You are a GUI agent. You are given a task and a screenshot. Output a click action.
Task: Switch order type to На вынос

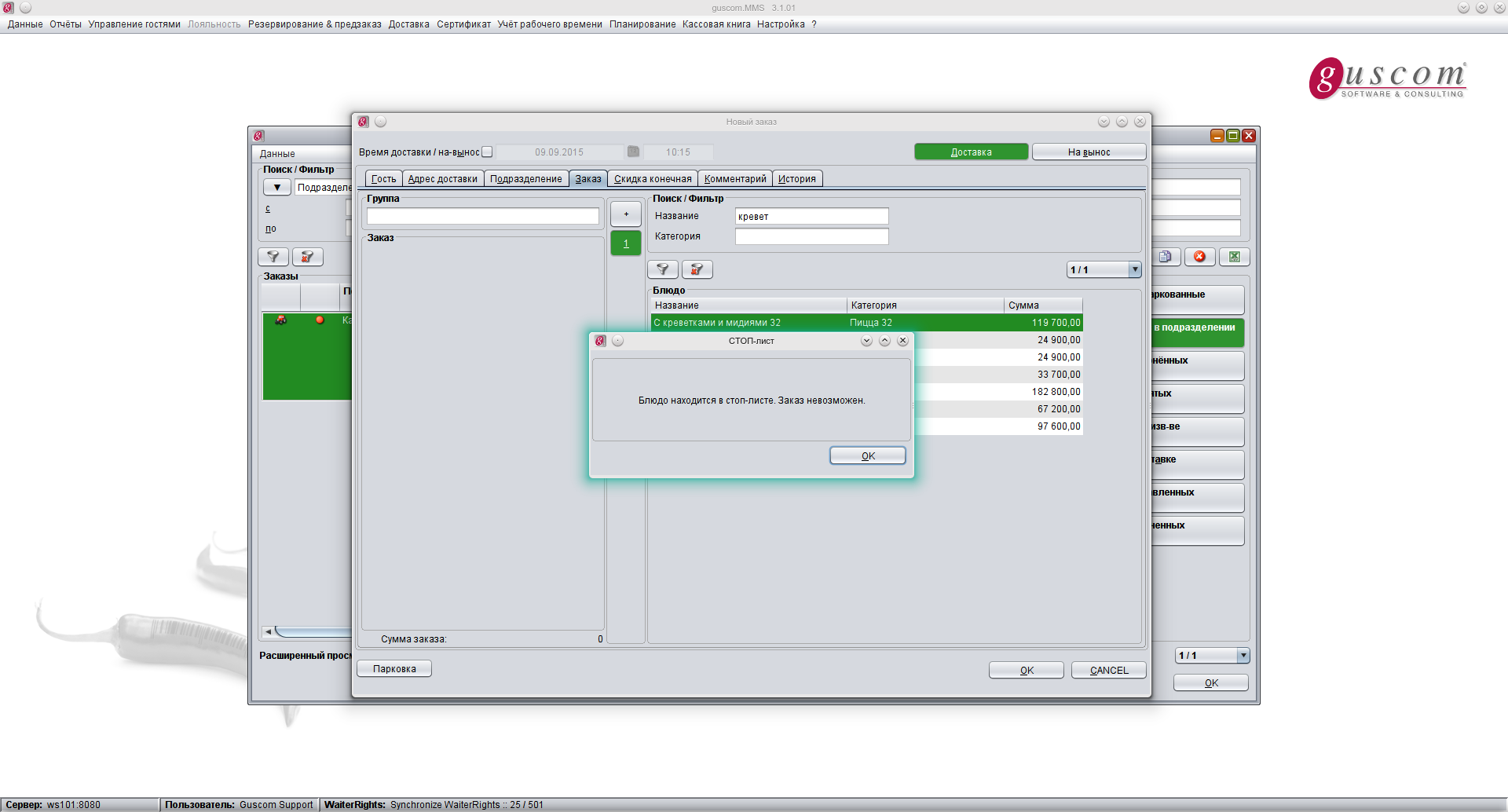click(1089, 152)
